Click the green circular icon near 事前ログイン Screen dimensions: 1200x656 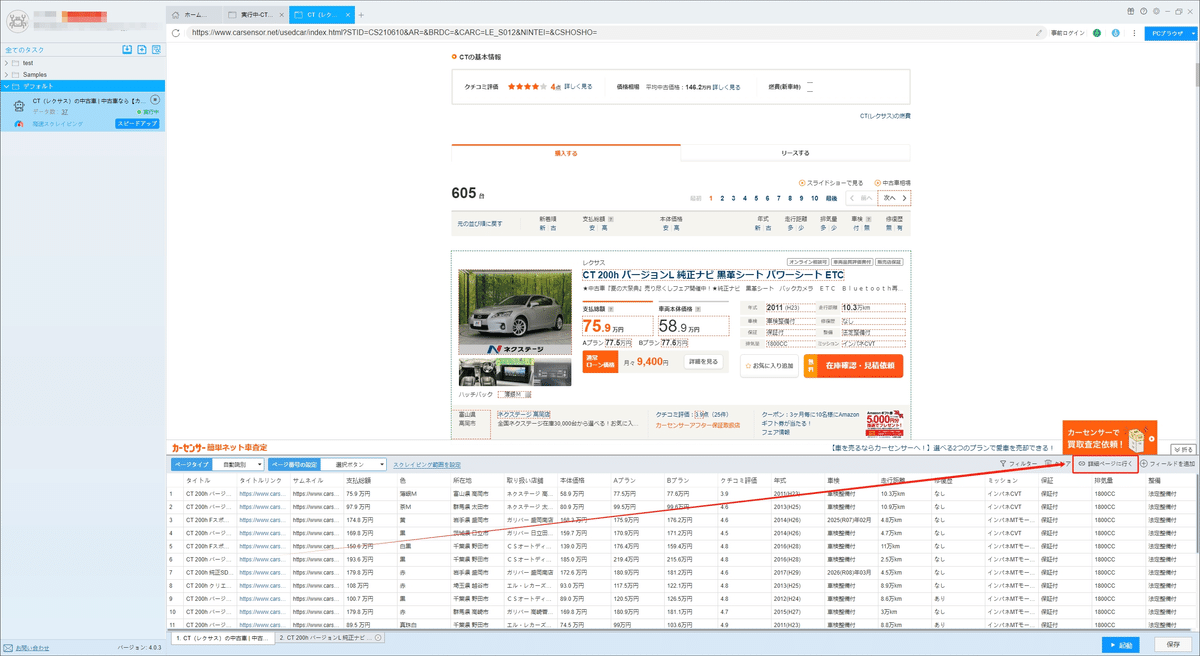pyautogui.click(x=1097, y=32)
